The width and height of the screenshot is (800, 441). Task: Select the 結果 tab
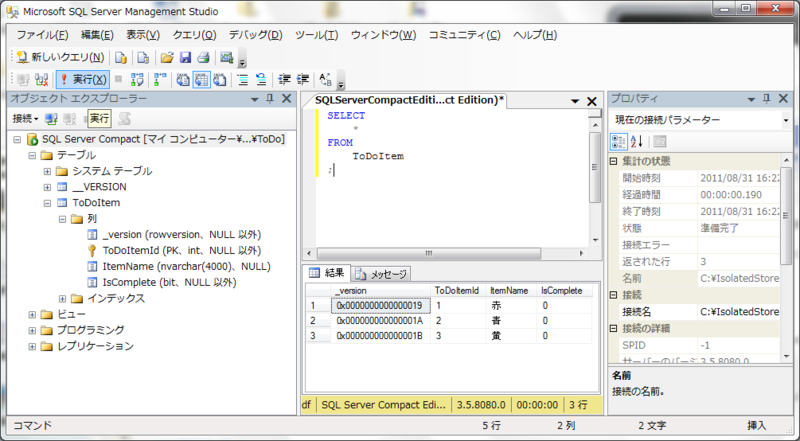(327, 273)
